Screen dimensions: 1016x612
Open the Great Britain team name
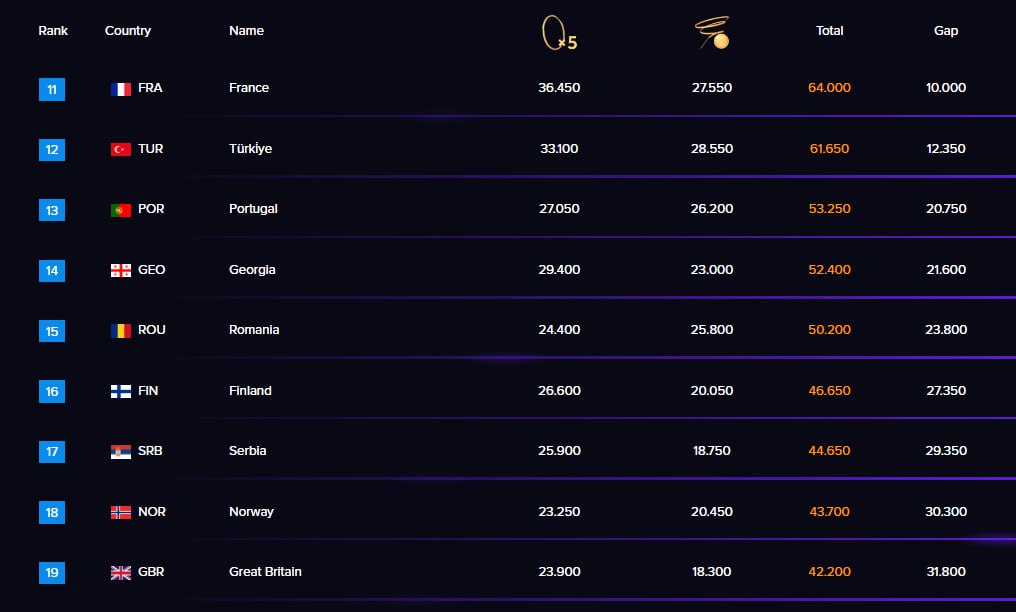265,572
